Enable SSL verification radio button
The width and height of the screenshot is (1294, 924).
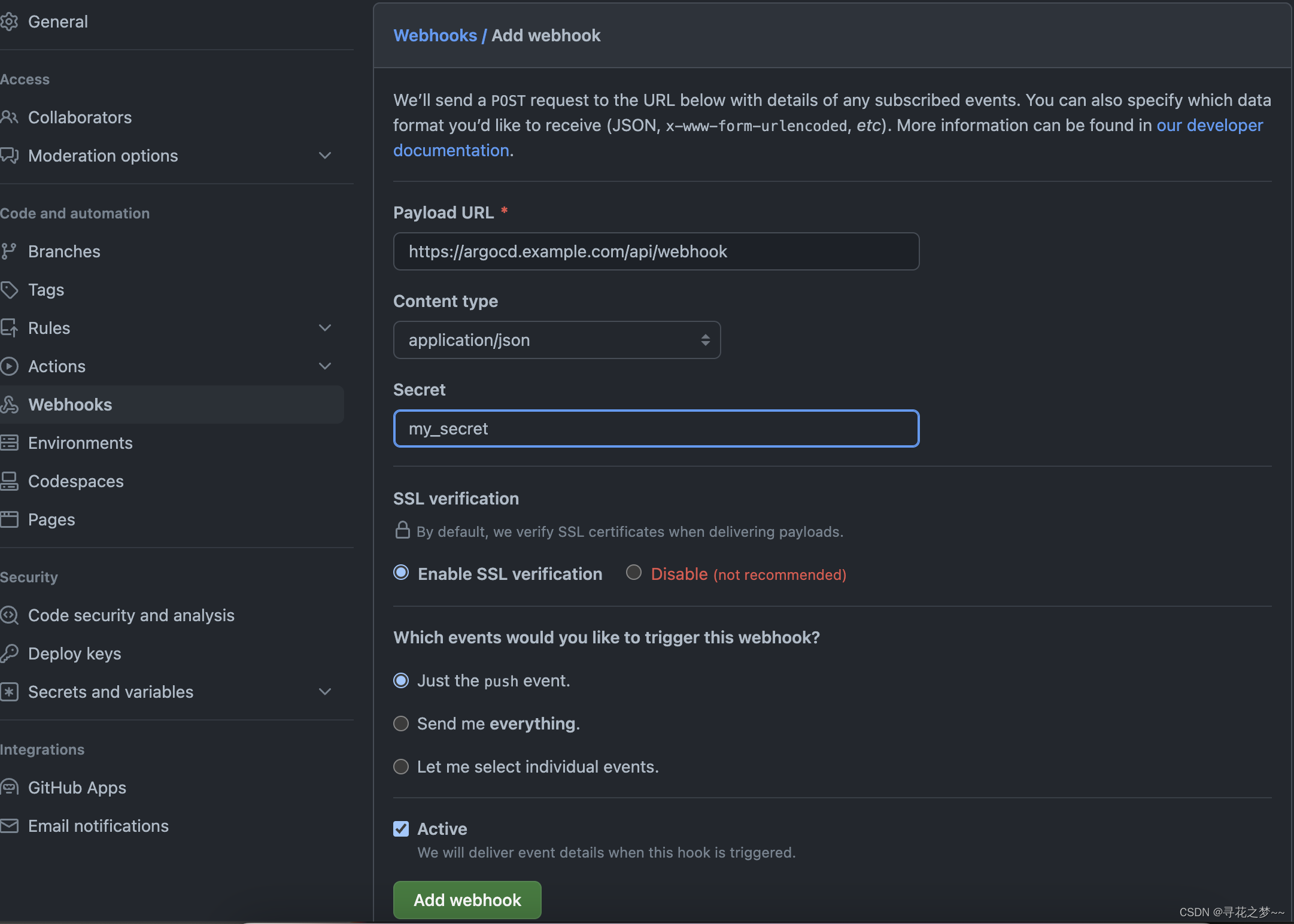[401, 572]
